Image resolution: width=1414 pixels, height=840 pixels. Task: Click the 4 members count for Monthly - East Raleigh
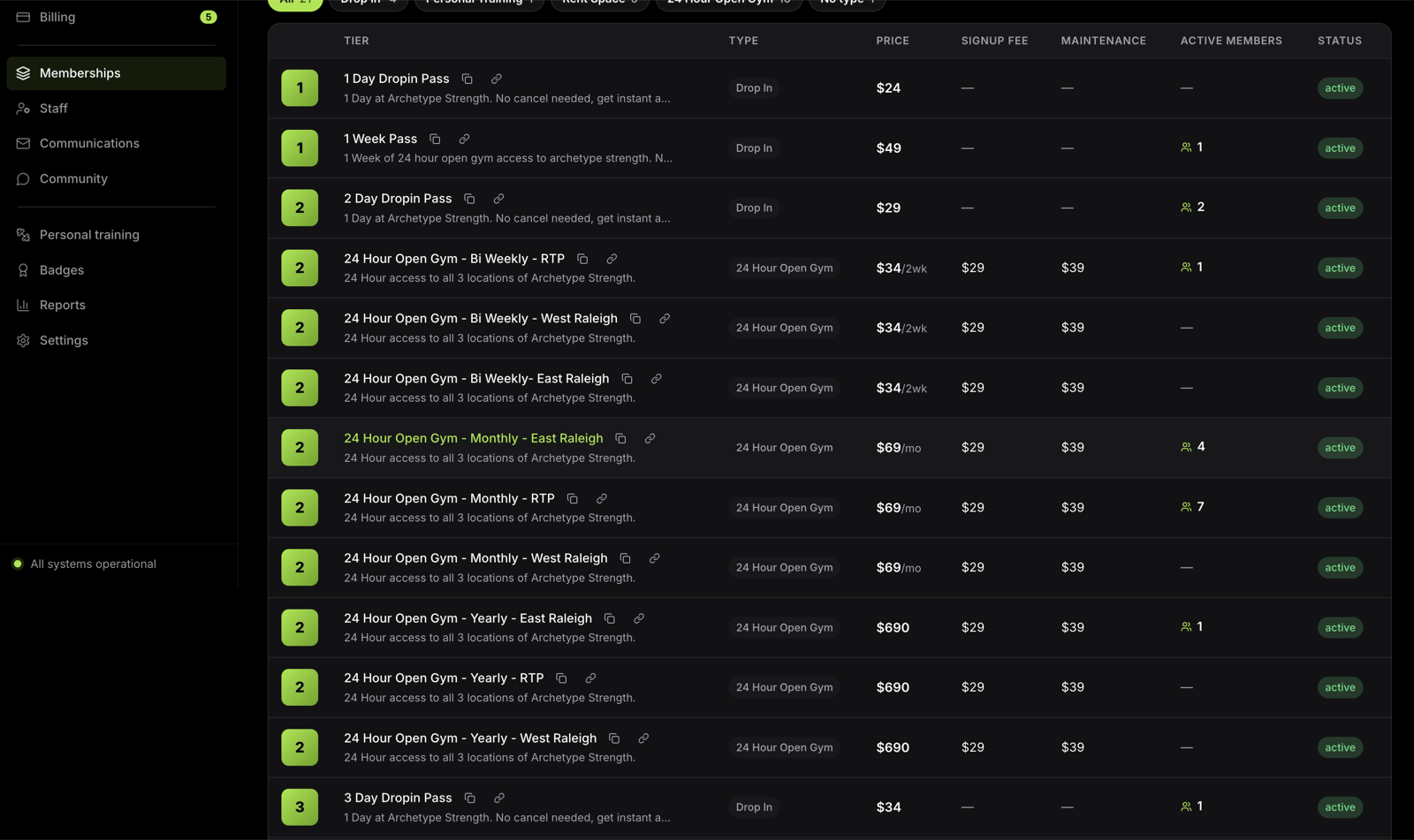point(1192,447)
